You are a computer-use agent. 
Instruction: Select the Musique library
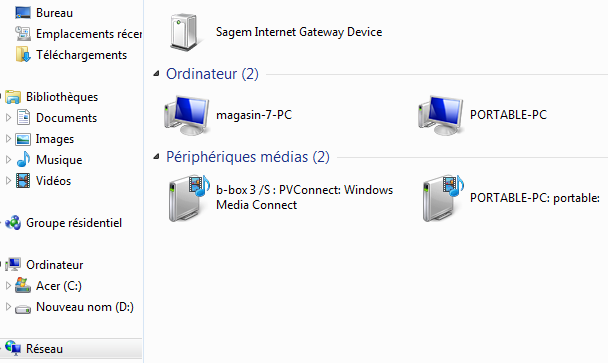point(59,160)
